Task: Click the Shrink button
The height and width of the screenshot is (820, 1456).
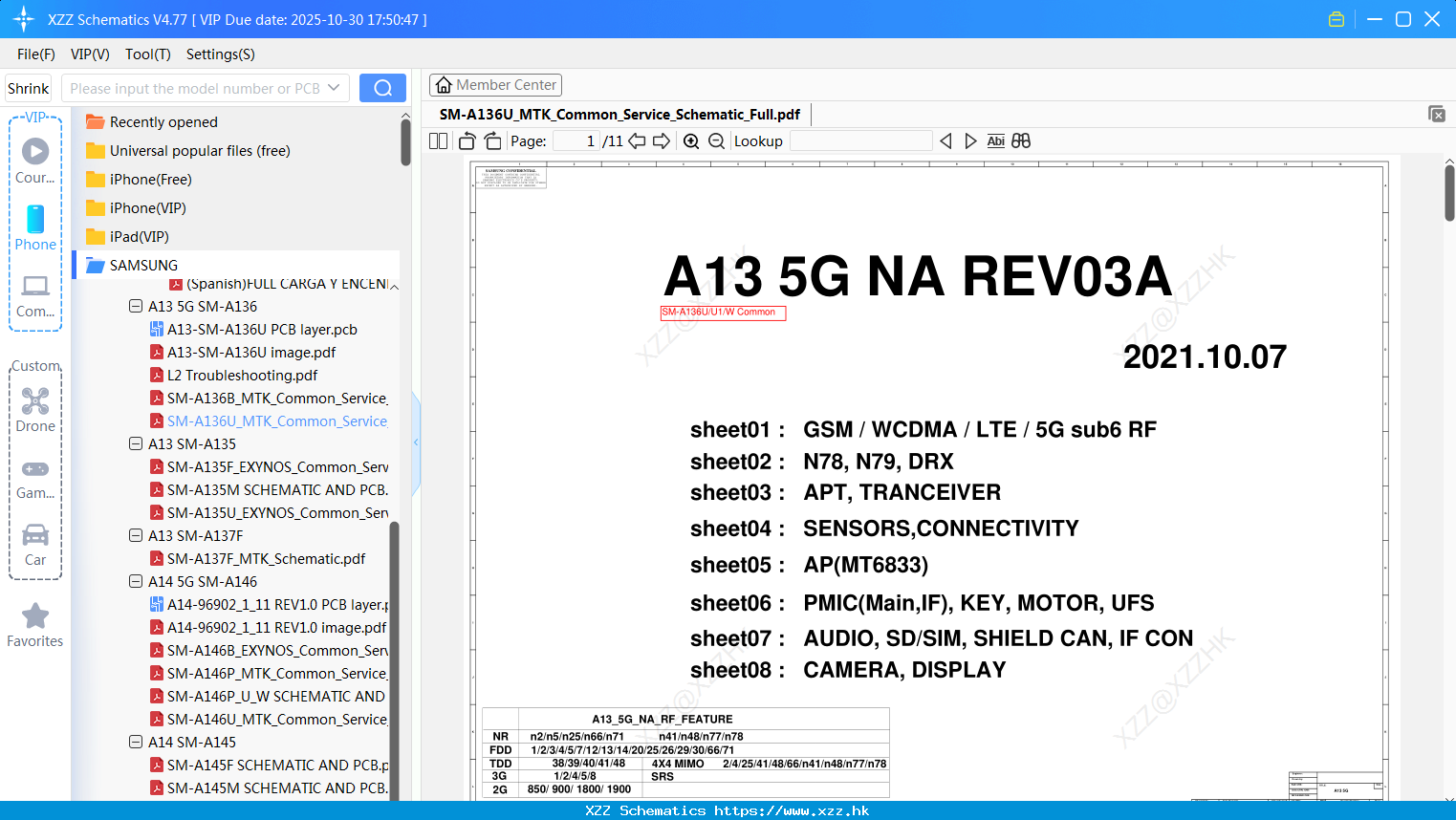Action: tap(29, 88)
